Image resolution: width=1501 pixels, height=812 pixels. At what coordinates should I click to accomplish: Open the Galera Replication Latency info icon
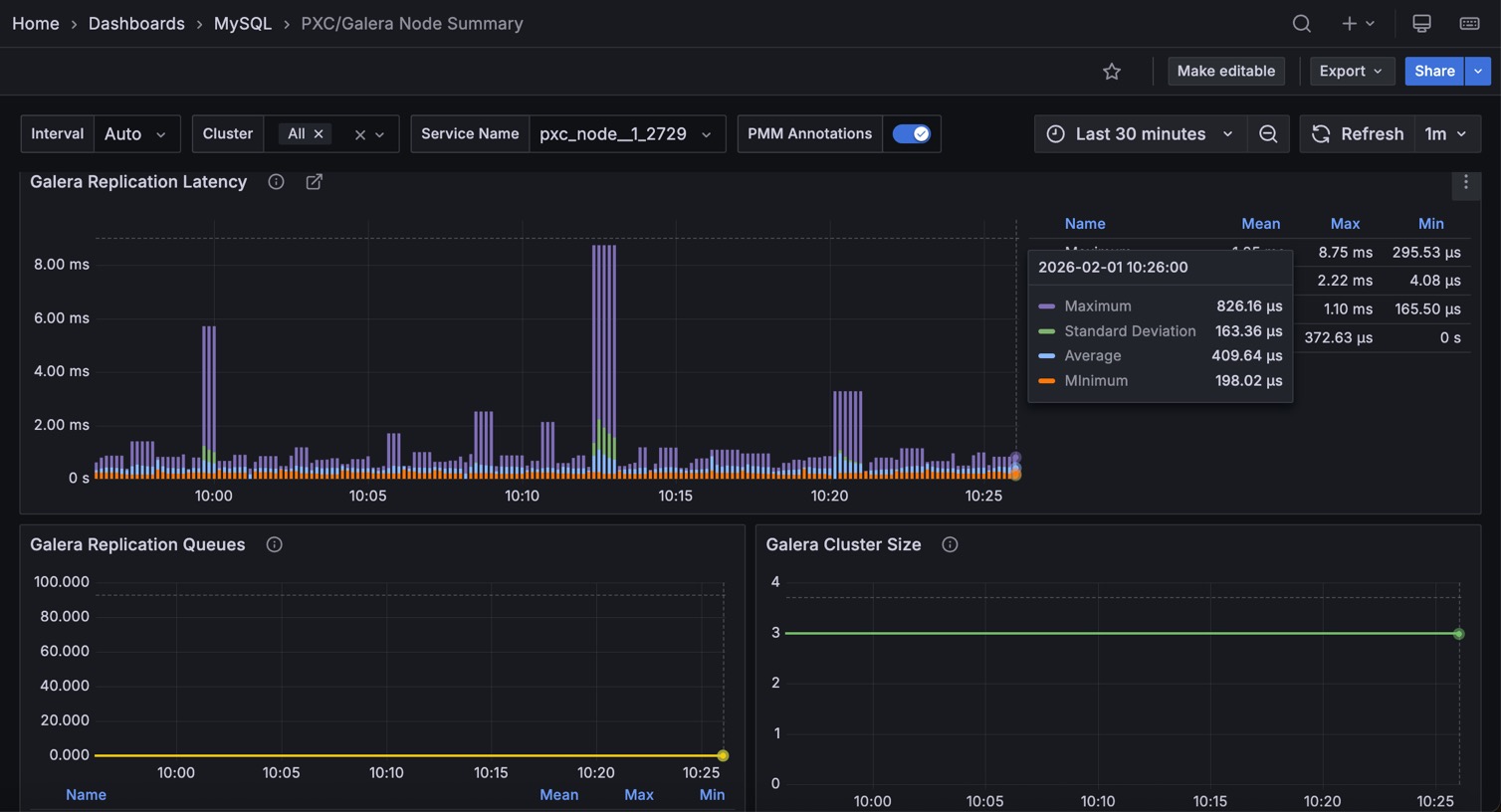[276, 181]
